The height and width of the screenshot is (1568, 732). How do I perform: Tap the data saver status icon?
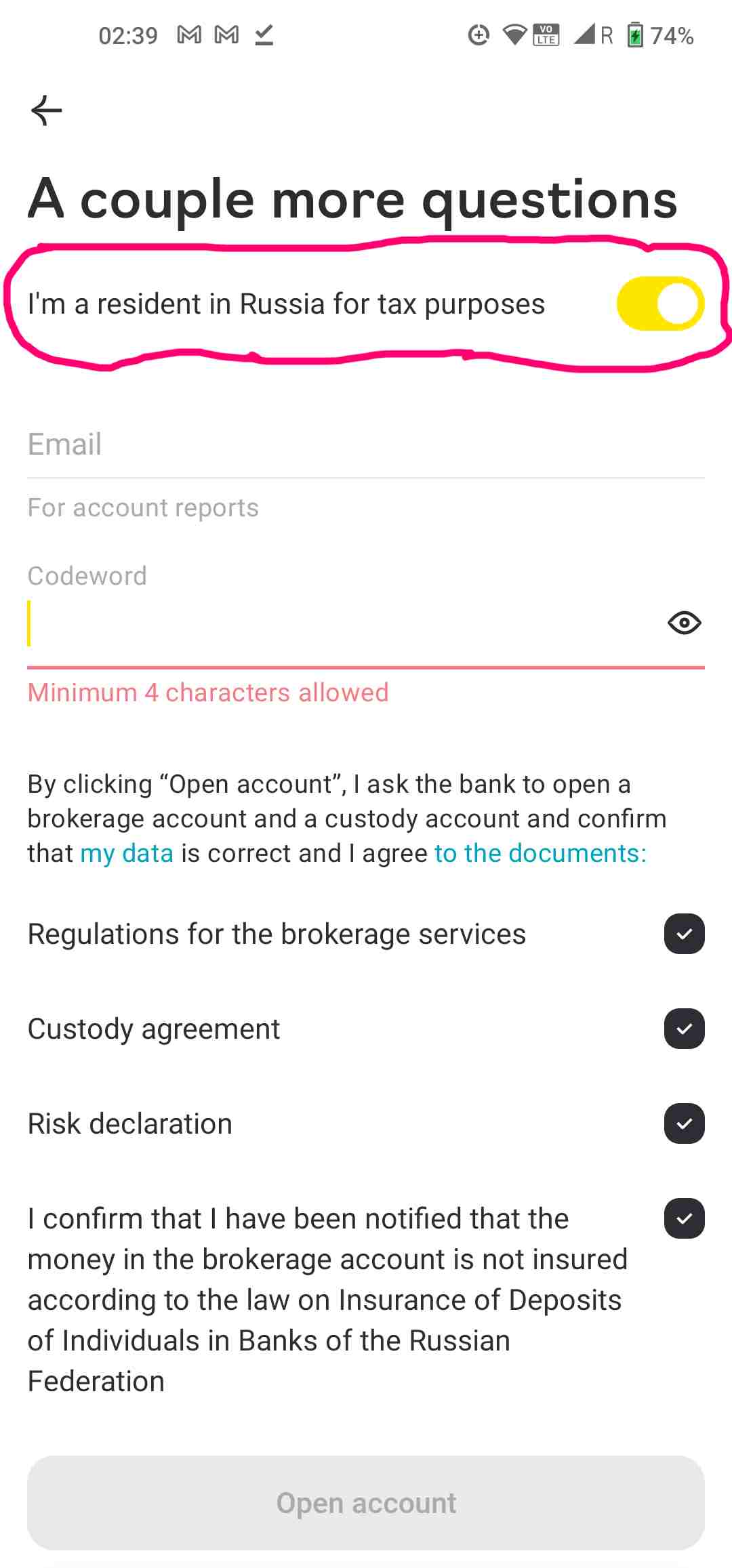(x=479, y=35)
